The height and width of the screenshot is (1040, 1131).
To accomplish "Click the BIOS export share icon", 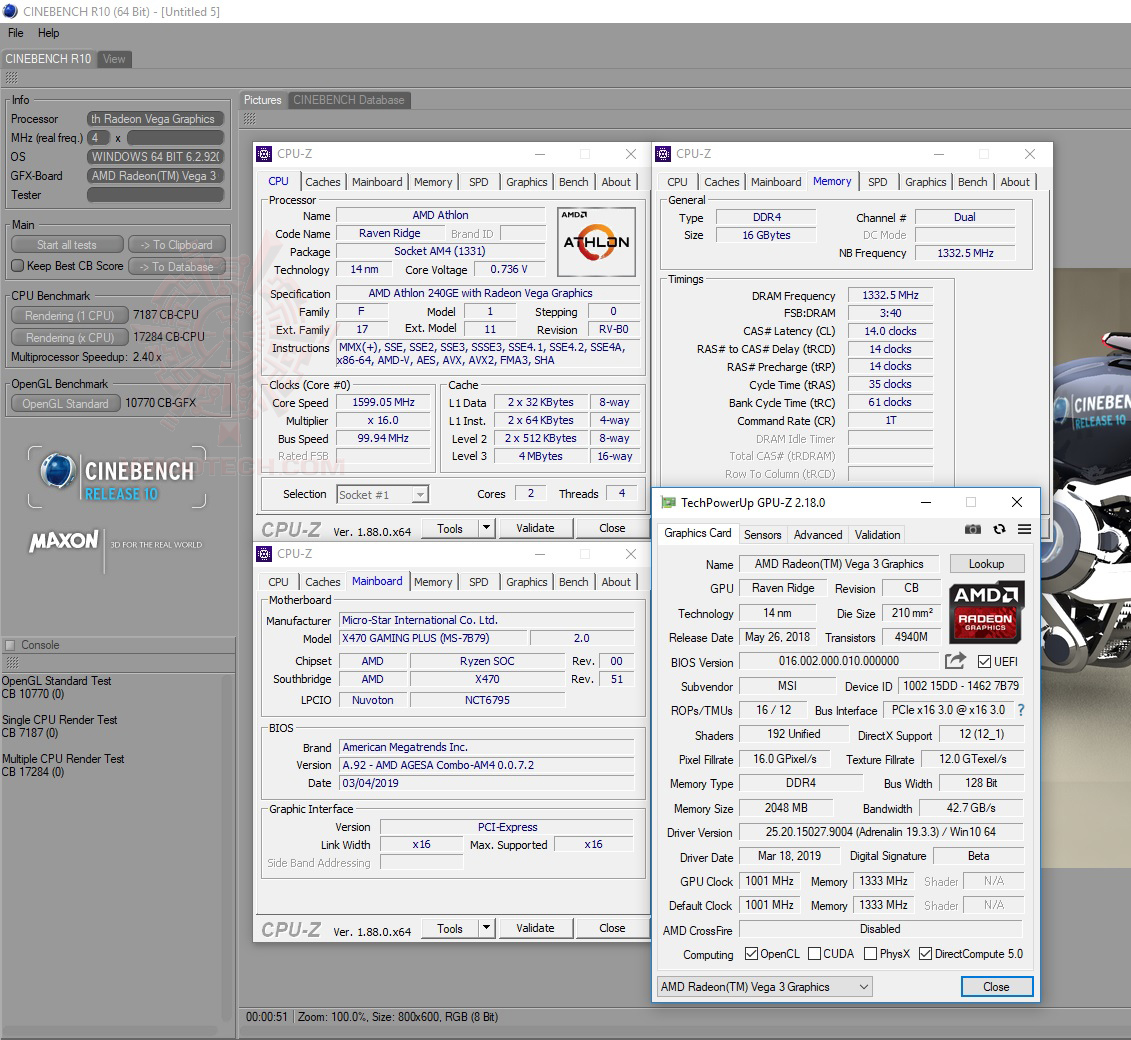I will point(955,661).
